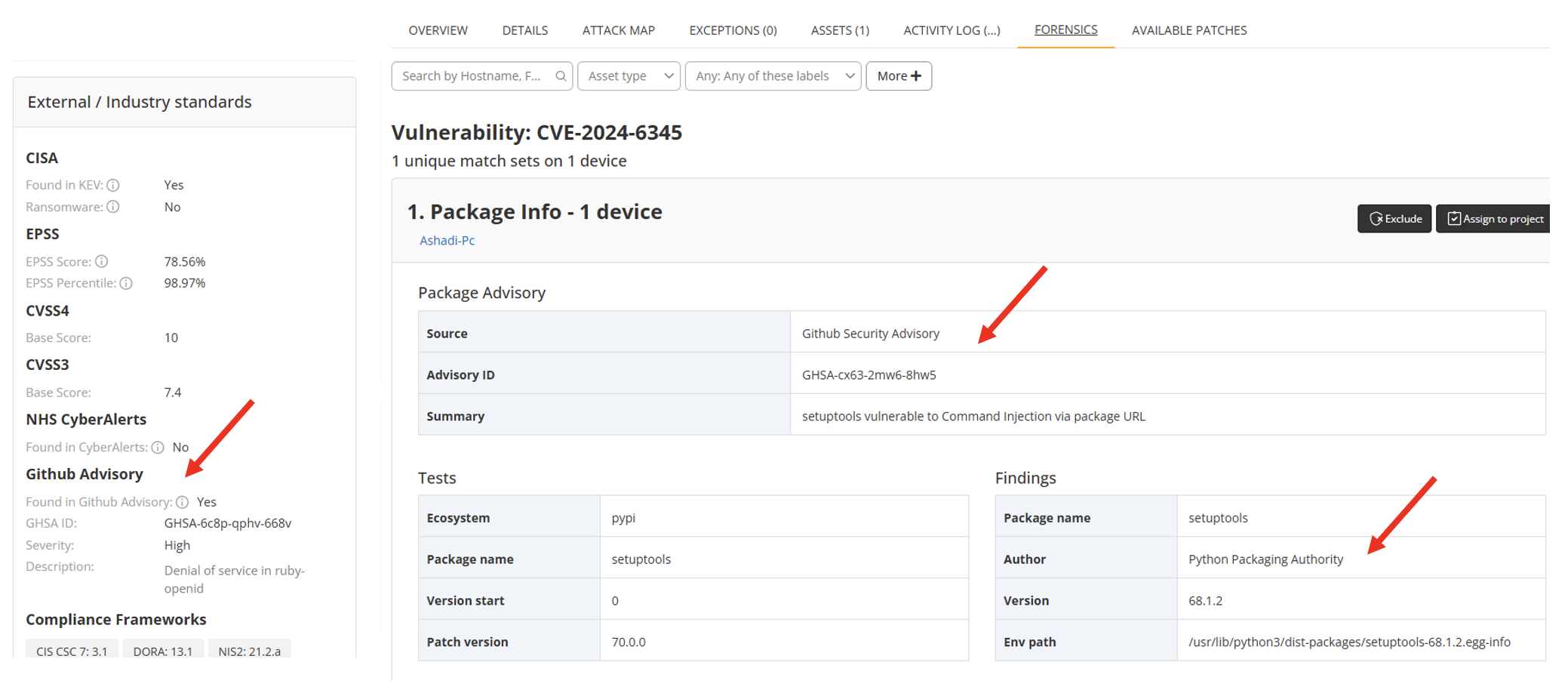Select the DORA: 13.1 compliance tag
The image size is (1568, 690).
[163, 651]
